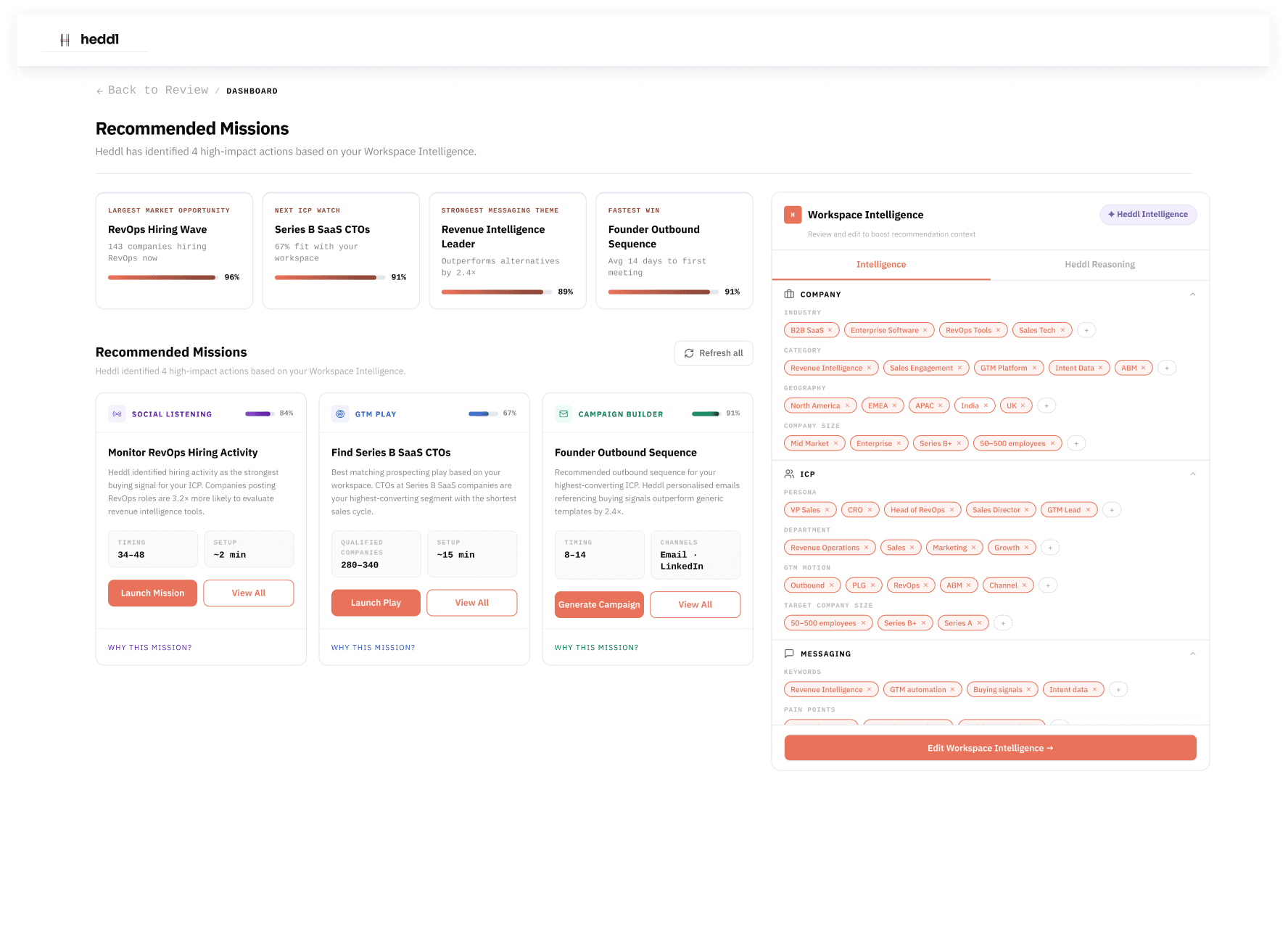Screen dimensions: 1288x930
Task: Add a new keyword tag
Action: pyautogui.click(x=1118, y=690)
